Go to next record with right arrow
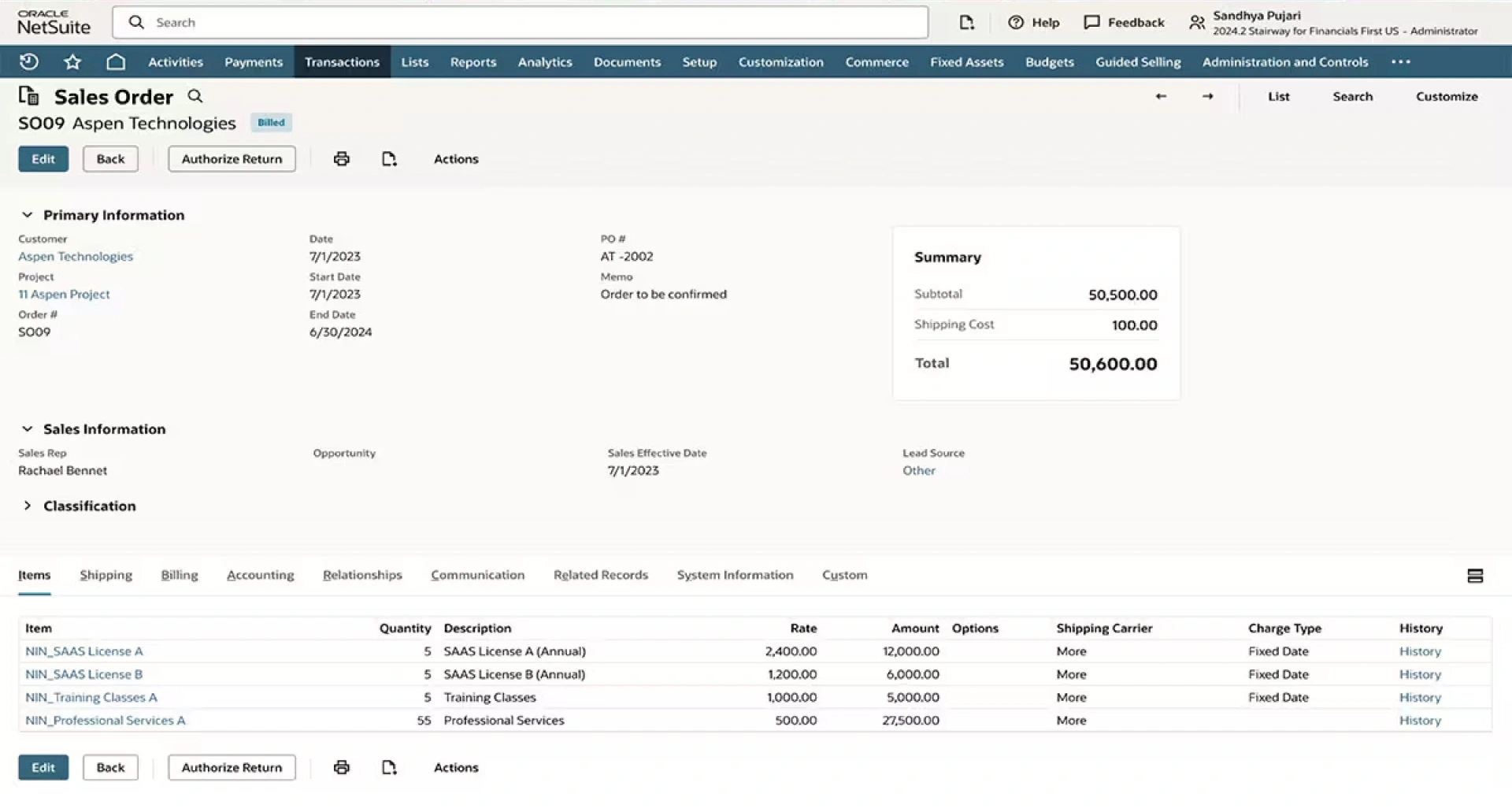This screenshot has width=1512, height=812. (1208, 96)
